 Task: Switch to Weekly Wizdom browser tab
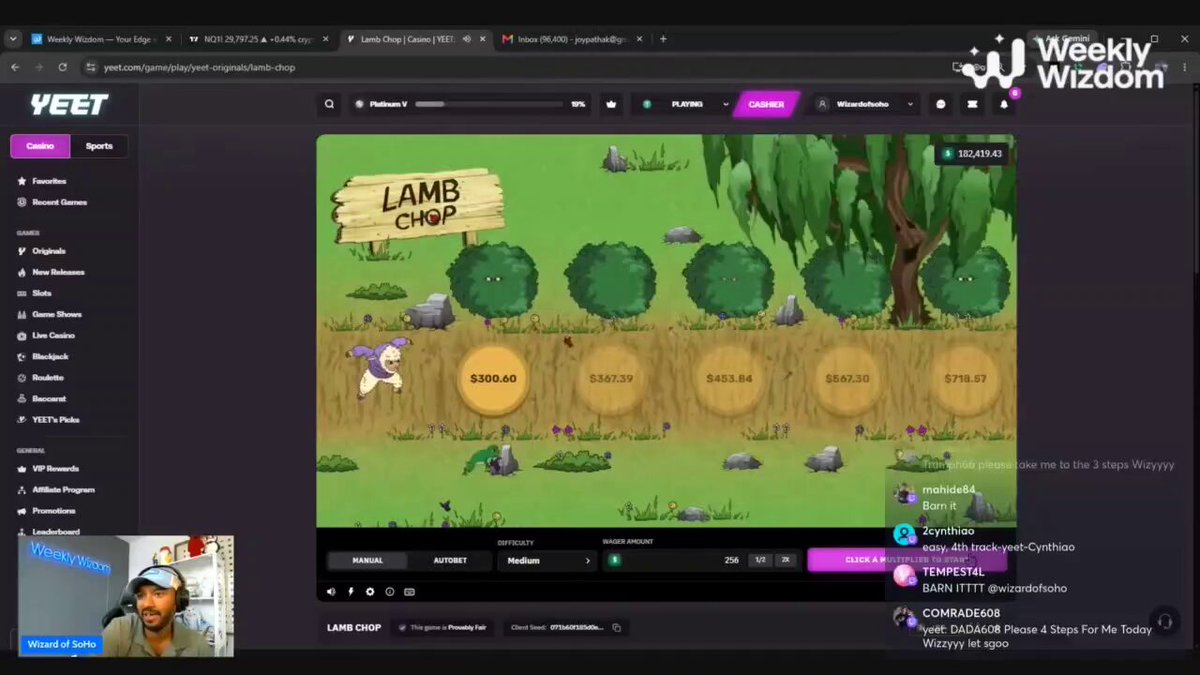click(x=100, y=39)
